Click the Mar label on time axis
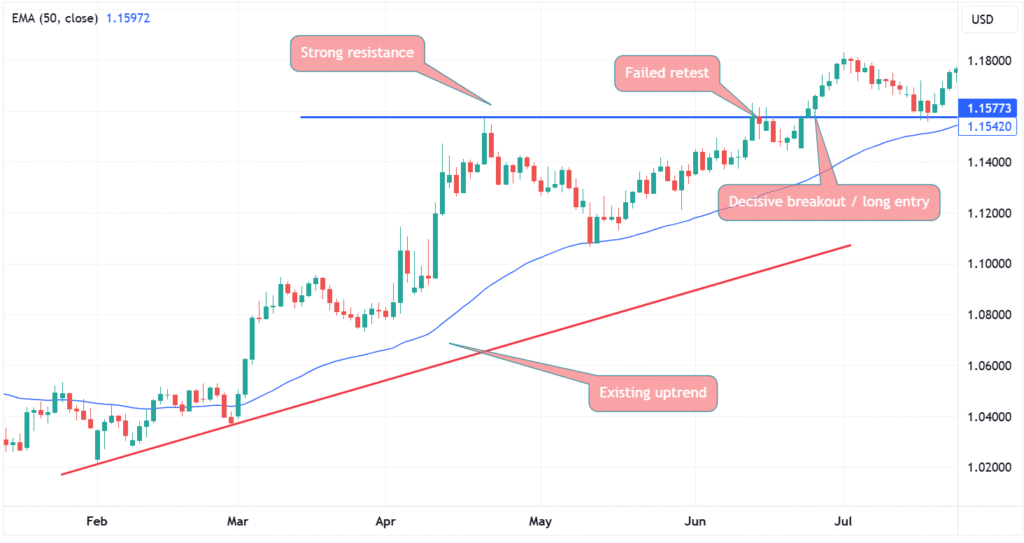Viewport: 1024px width, 543px height. click(x=239, y=521)
